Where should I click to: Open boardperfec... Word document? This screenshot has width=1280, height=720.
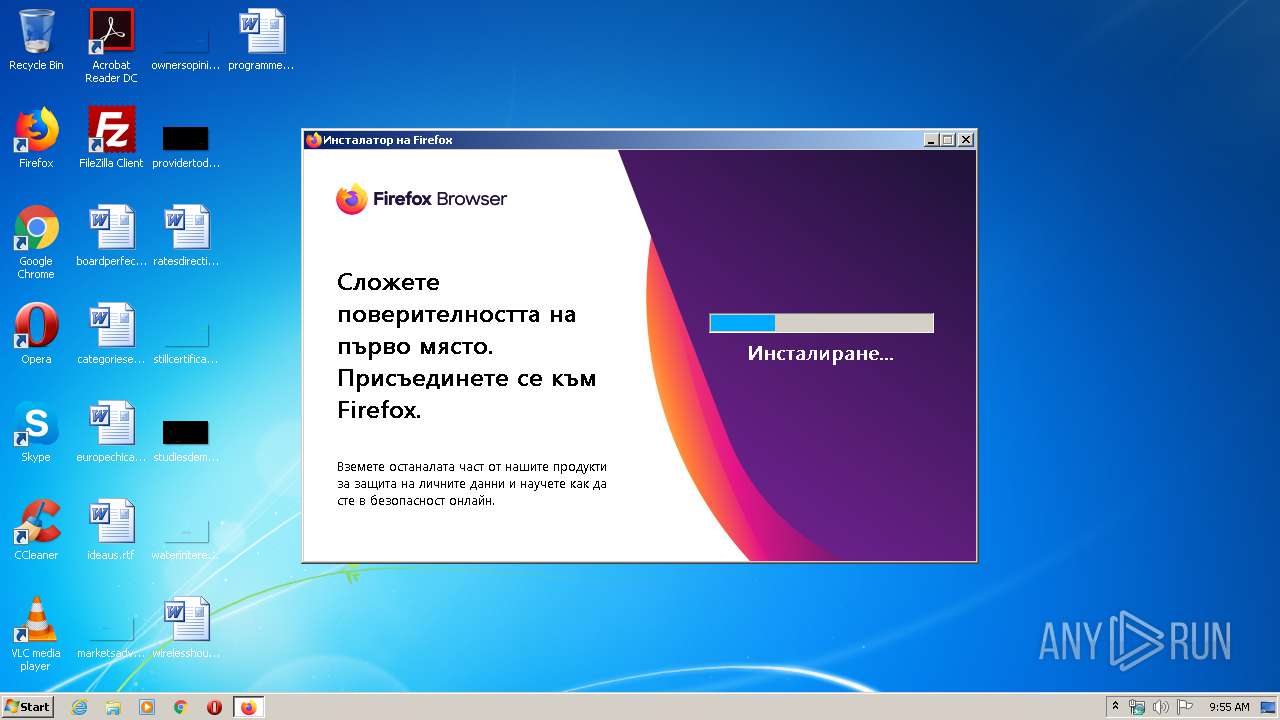coord(111,236)
